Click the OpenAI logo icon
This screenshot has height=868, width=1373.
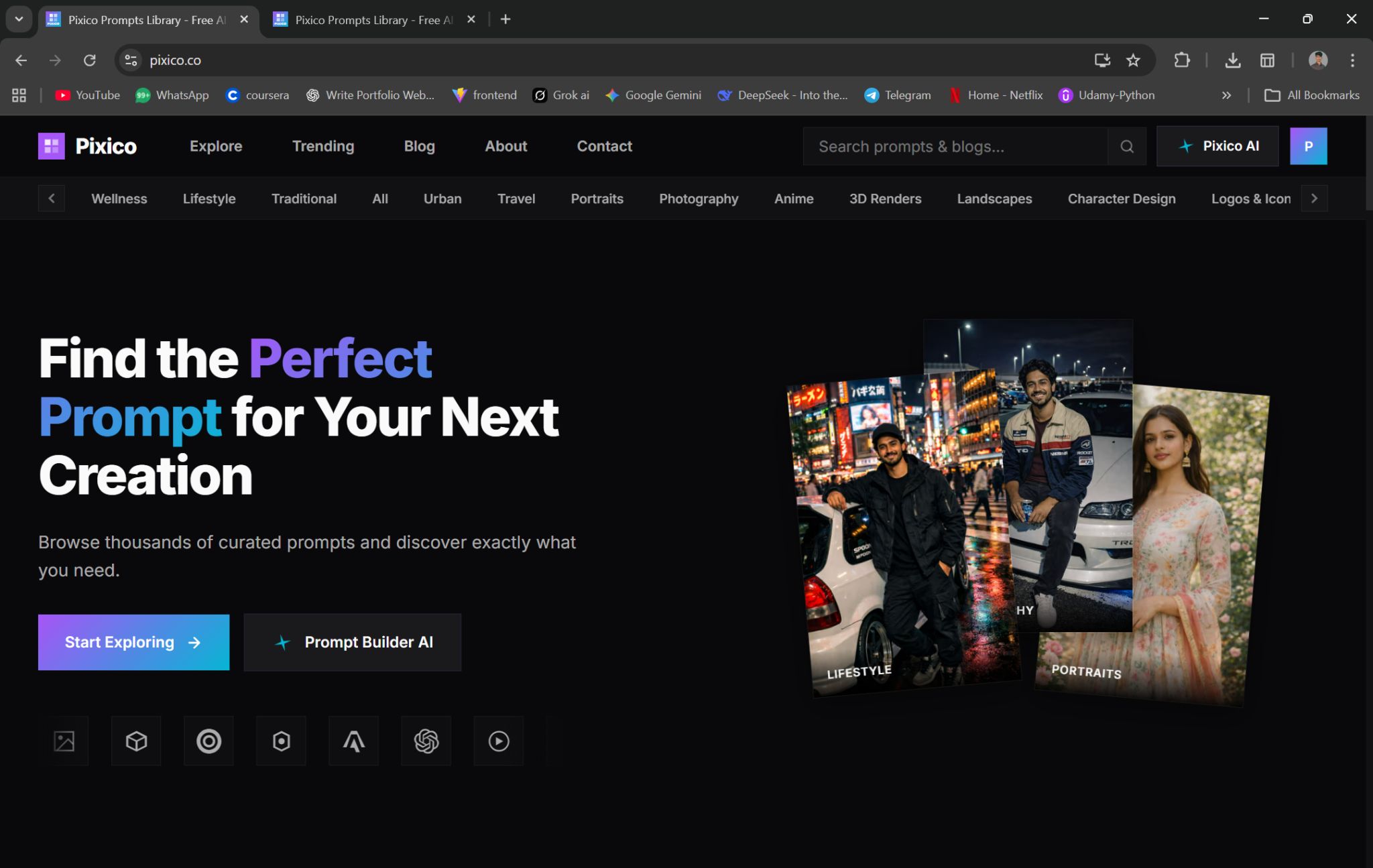426,741
